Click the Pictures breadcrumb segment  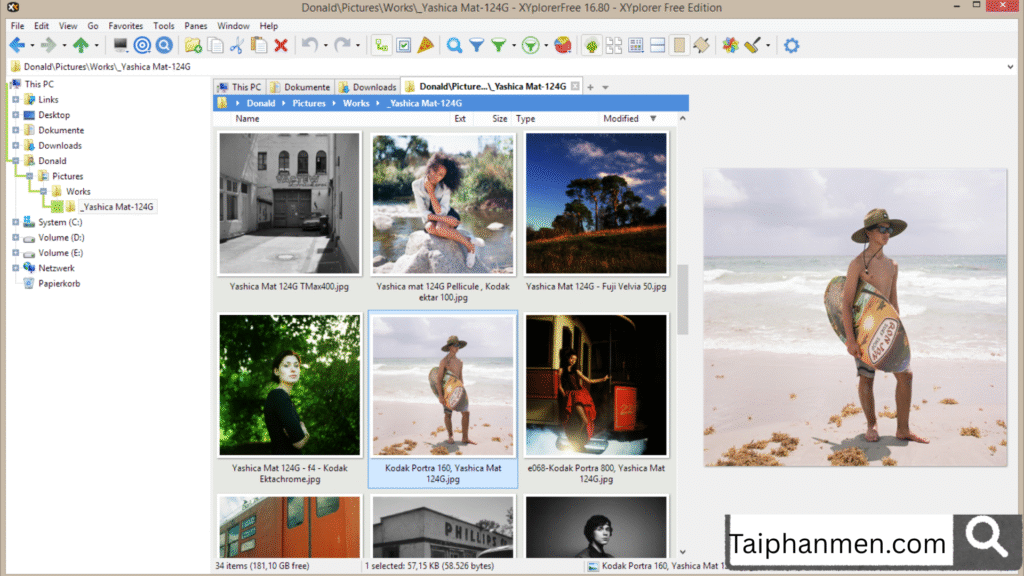click(x=309, y=103)
